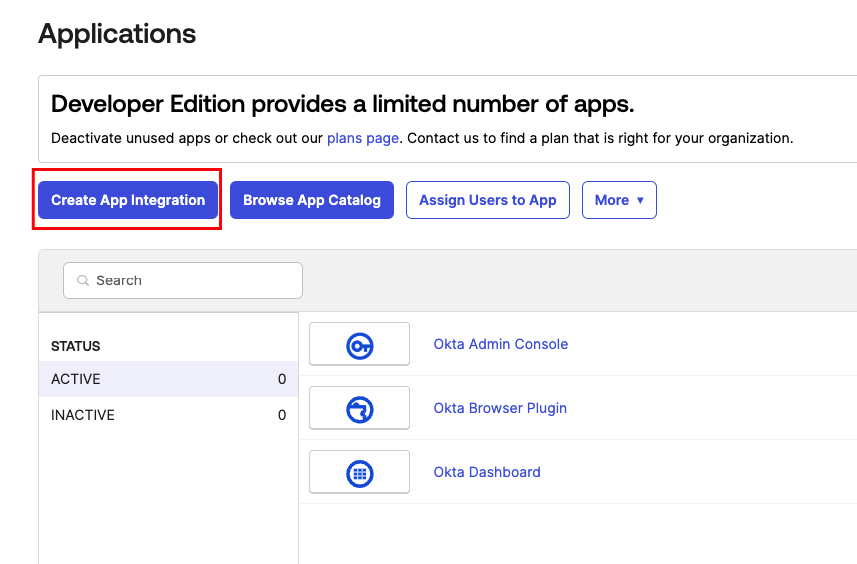The width and height of the screenshot is (857, 564).
Task: Open the Okta Dashboard link
Action: tap(487, 472)
